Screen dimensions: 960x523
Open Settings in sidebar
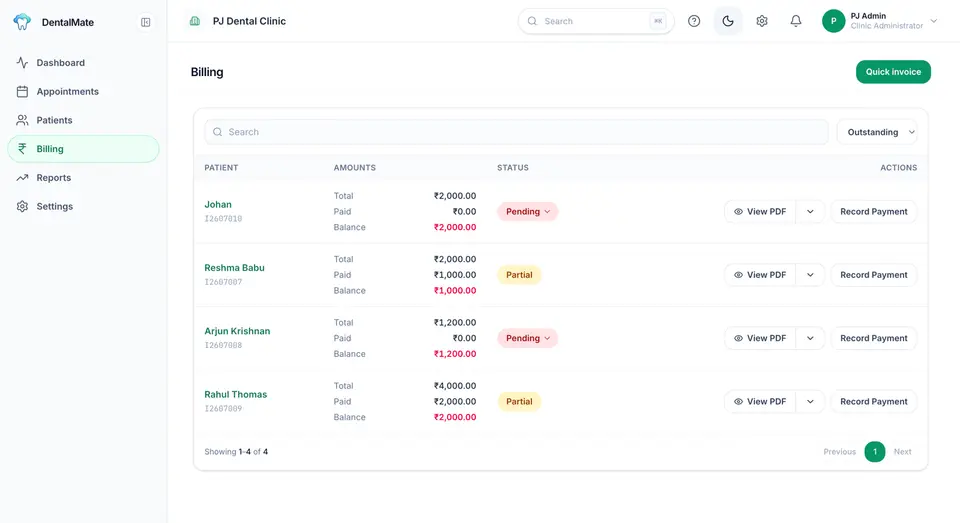pyautogui.click(x=83, y=206)
